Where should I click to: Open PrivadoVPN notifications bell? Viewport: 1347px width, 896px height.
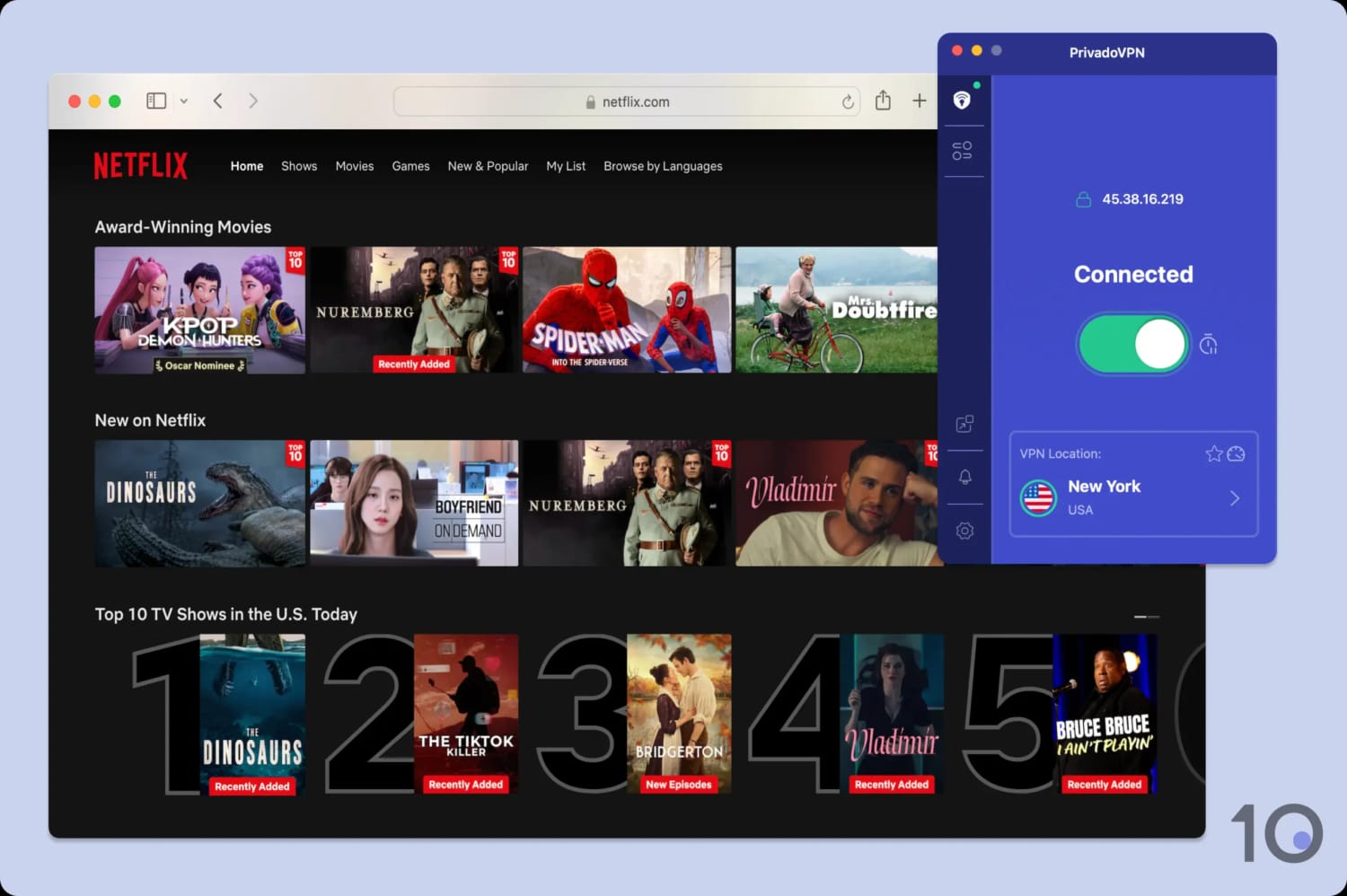click(x=965, y=476)
